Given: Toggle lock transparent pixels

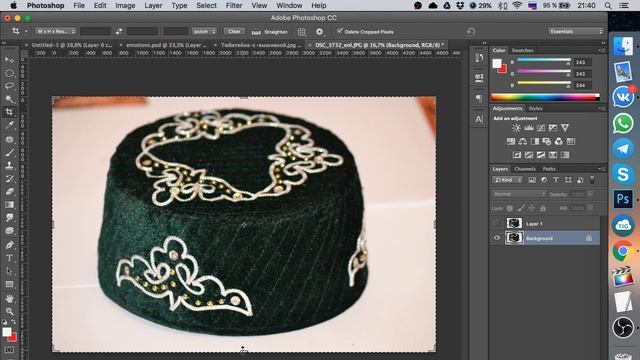Looking at the screenshot, I should coord(510,208).
